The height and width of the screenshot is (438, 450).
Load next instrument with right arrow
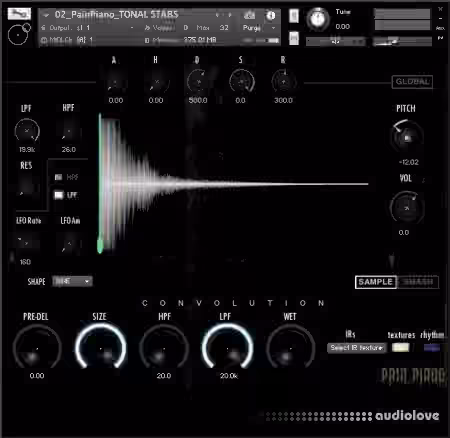pos(229,15)
